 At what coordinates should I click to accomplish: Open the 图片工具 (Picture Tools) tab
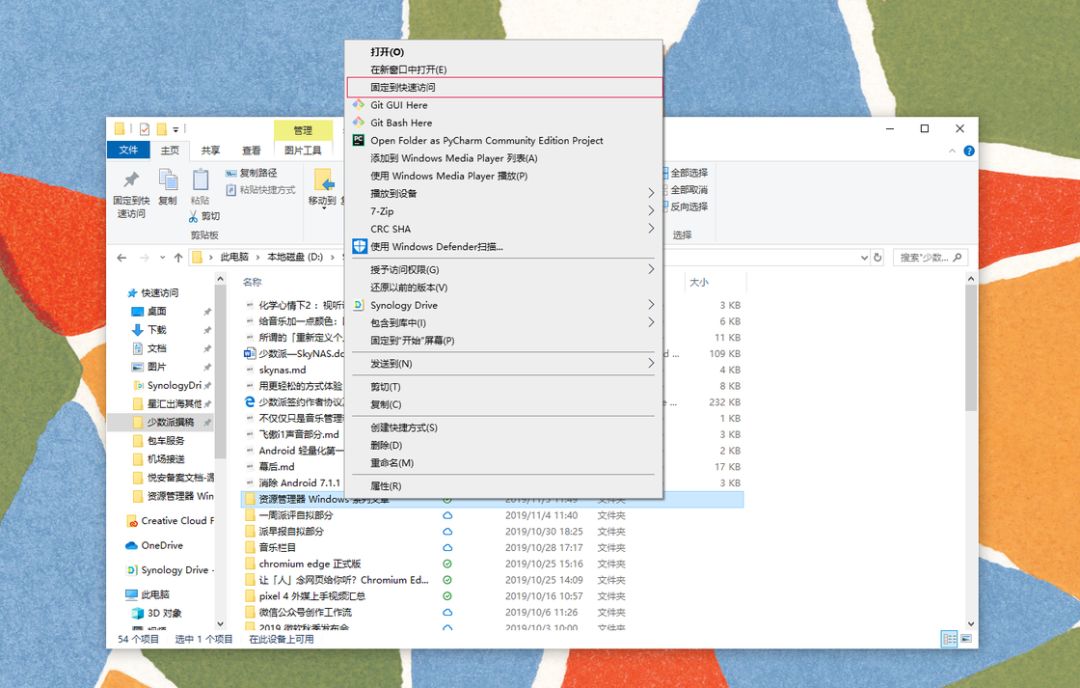click(303, 150)
